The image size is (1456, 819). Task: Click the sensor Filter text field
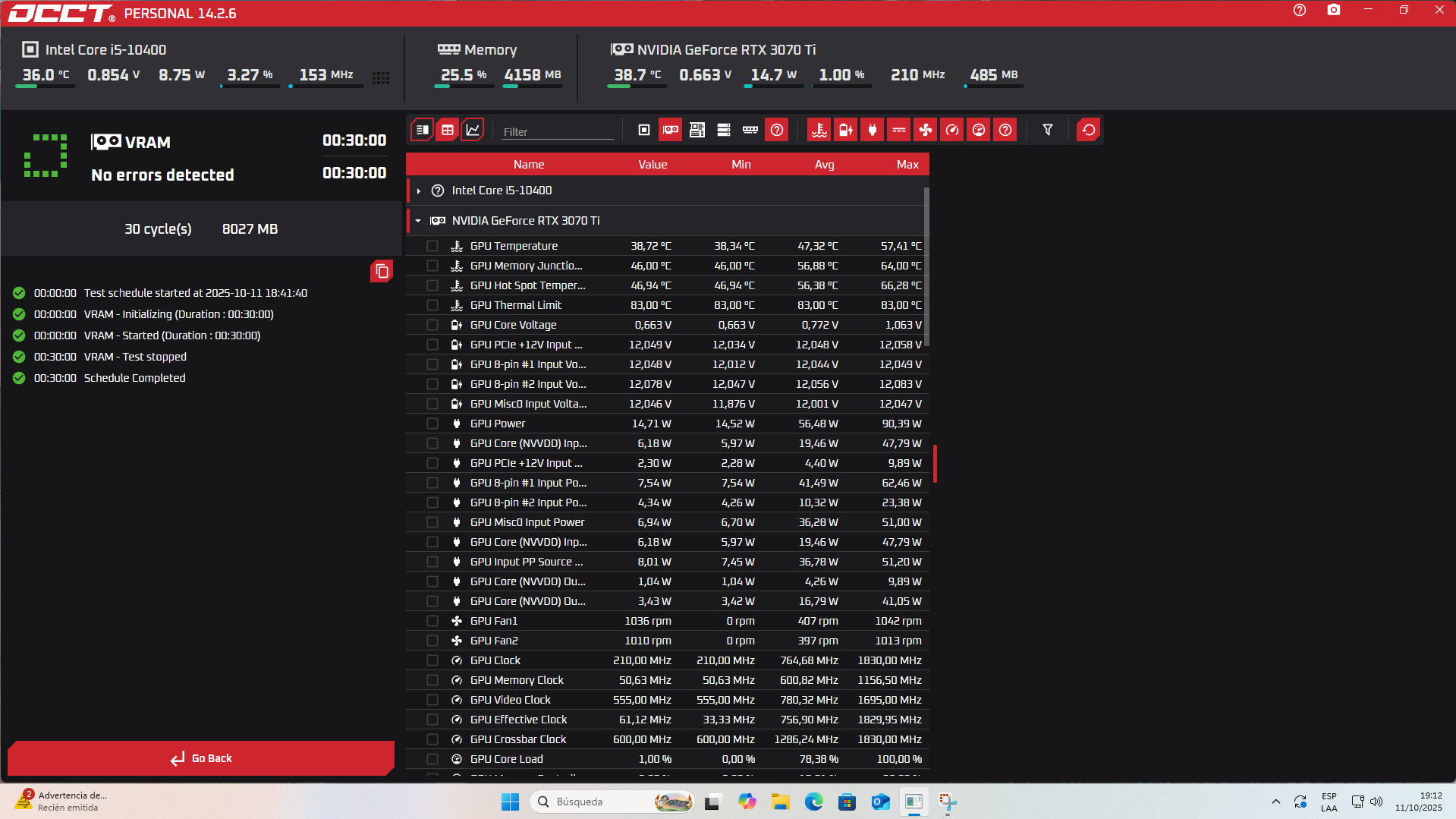pyautogui.click(x=557, y=131)
